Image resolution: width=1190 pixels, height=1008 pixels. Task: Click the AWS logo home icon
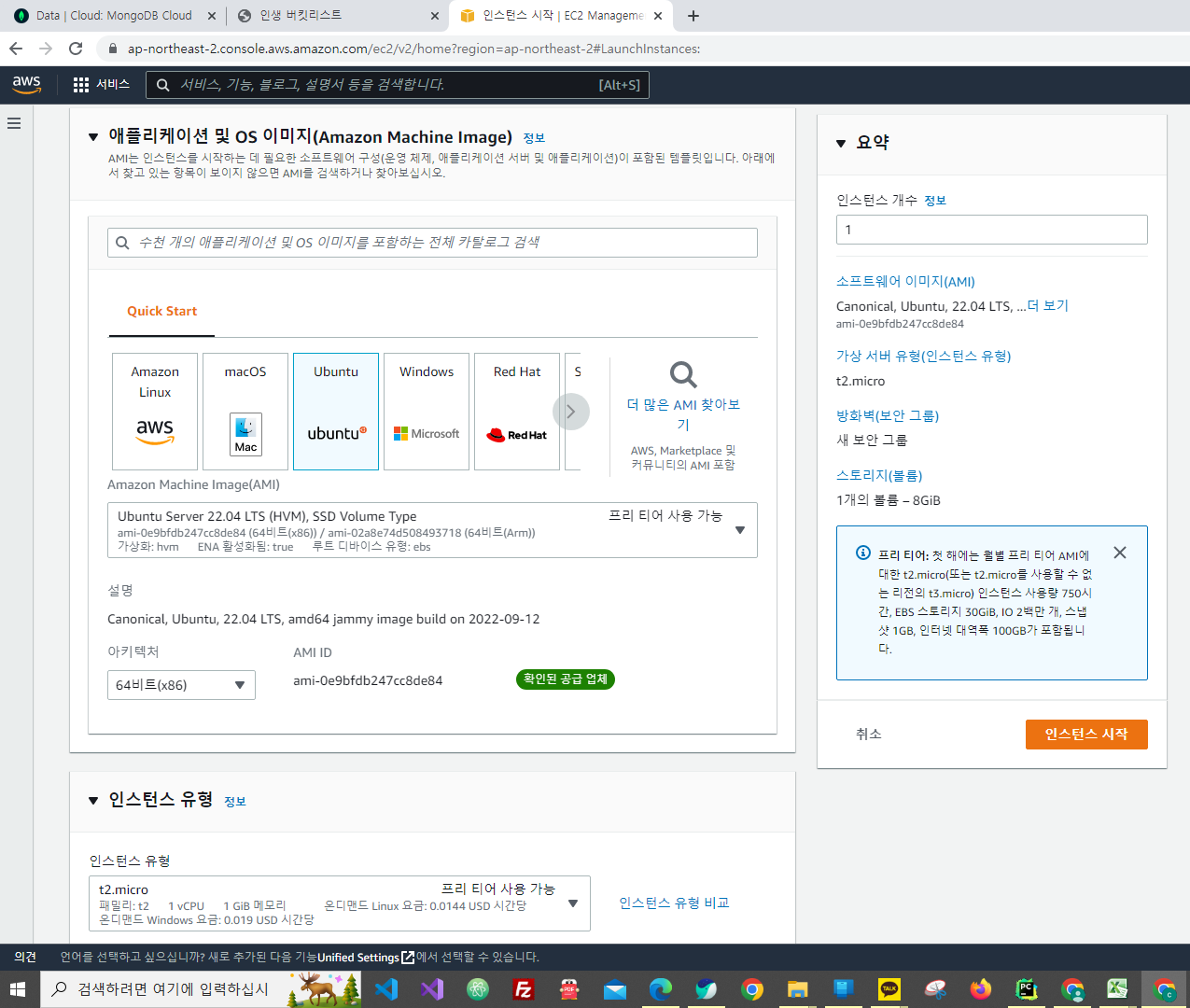[x=27, y=84]
